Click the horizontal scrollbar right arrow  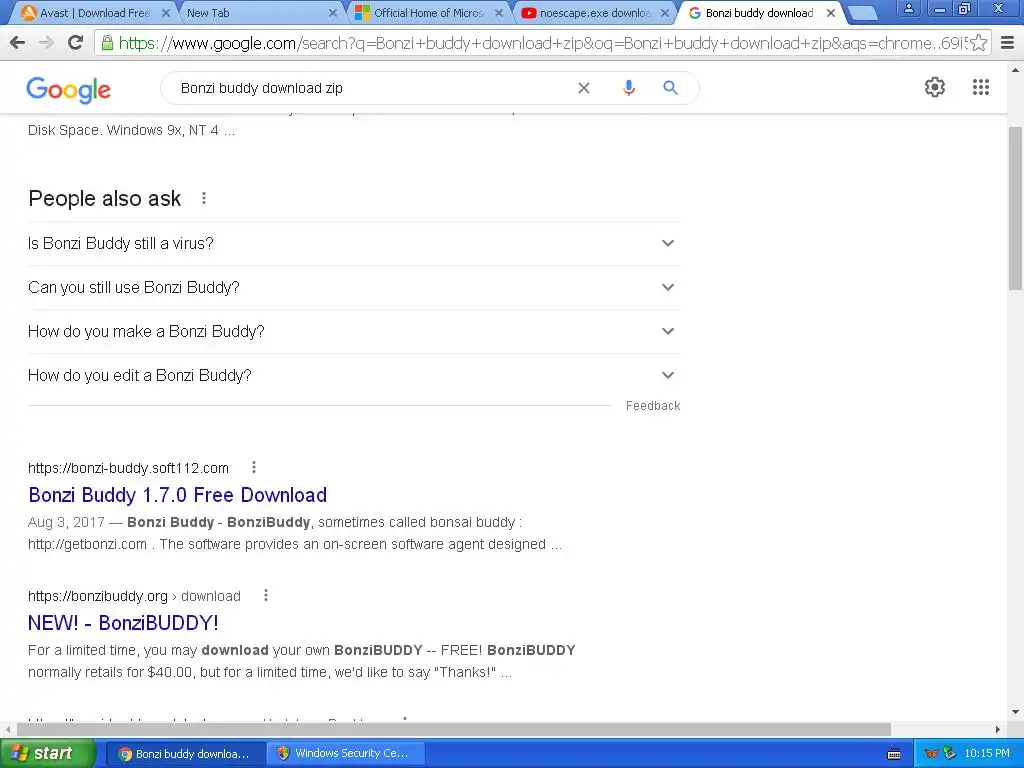[998, 729]
